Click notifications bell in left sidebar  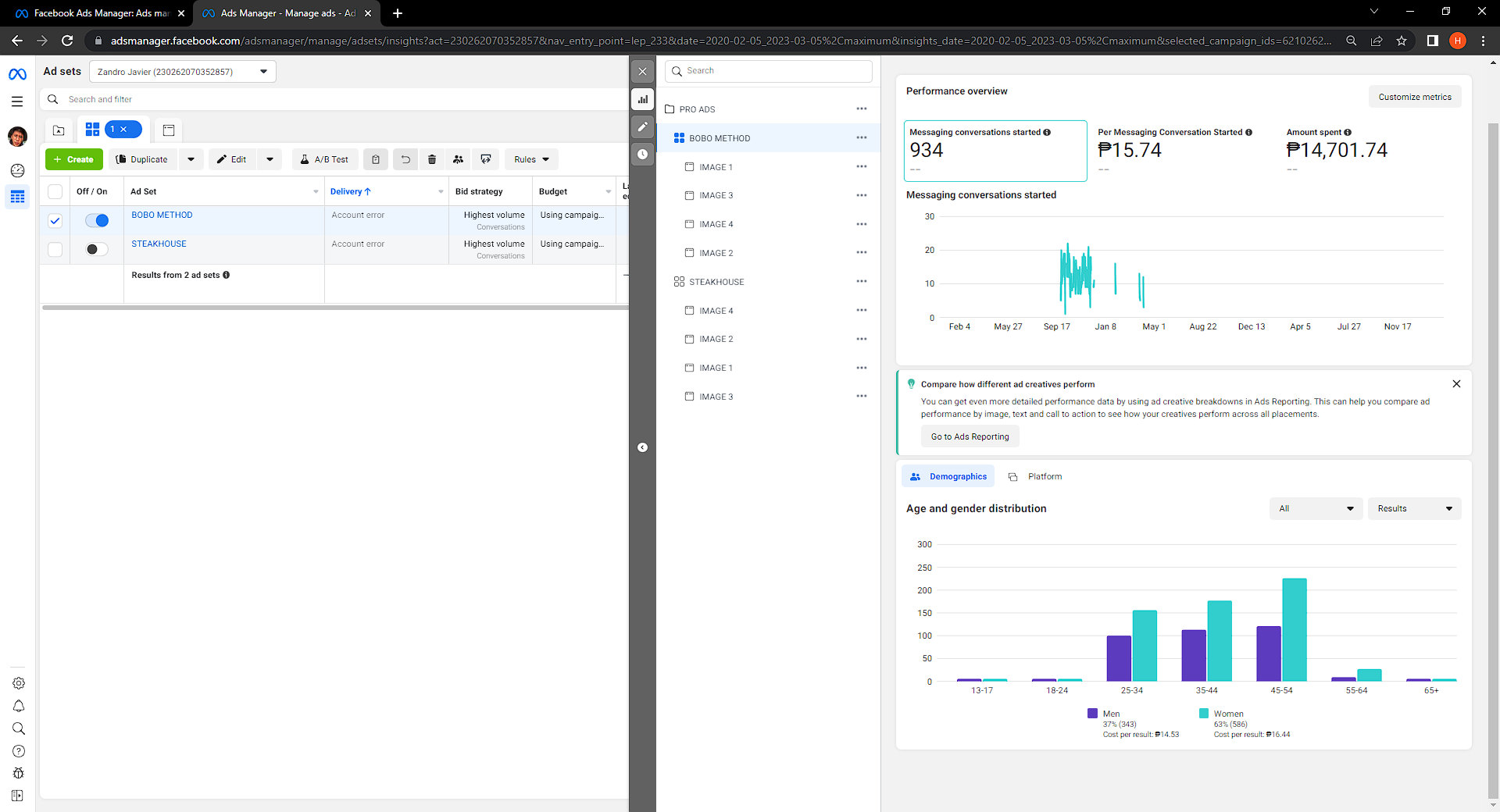pyautogui.click(x=19, y=706)
